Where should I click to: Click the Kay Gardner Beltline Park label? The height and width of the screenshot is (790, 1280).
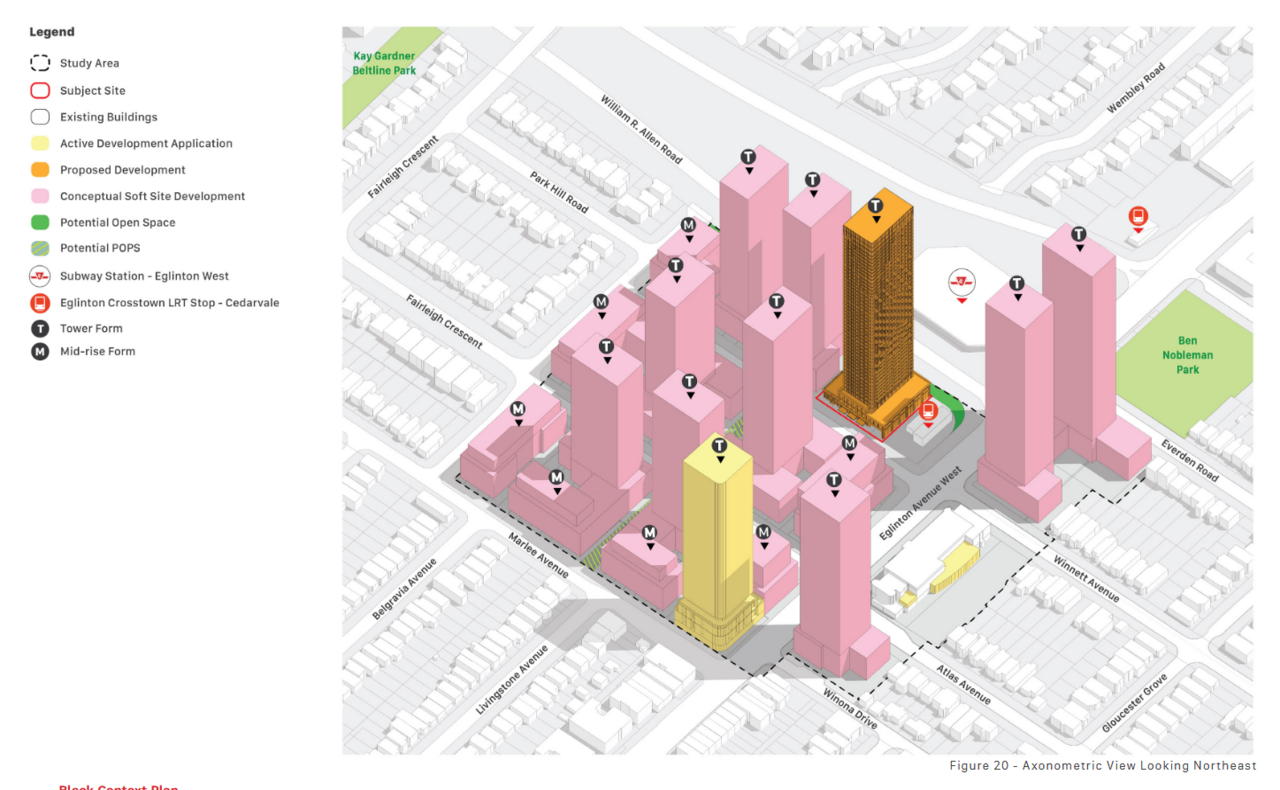383,64
